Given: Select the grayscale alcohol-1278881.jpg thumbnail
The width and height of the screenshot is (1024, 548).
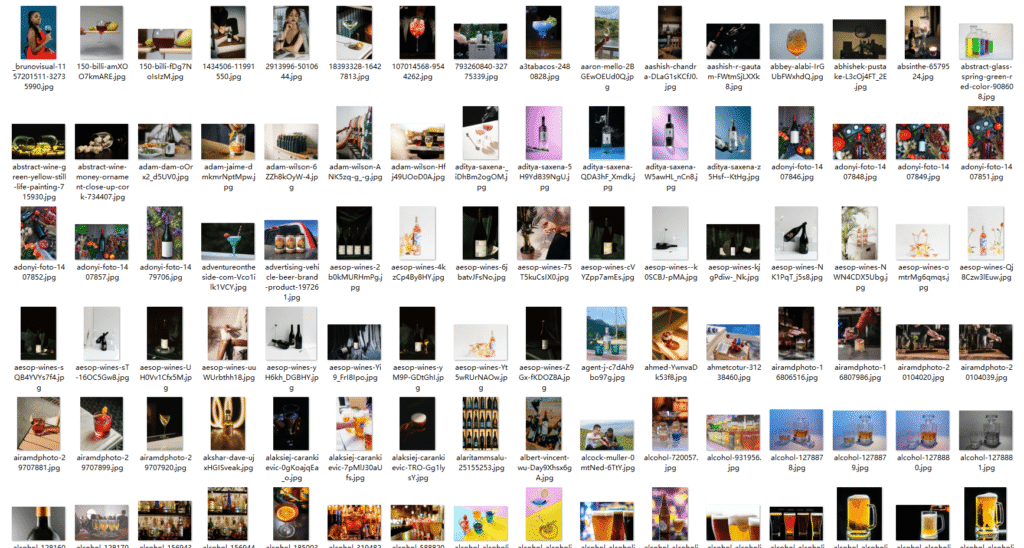Looking at the screenshot, I should click(x=986, y=430).
